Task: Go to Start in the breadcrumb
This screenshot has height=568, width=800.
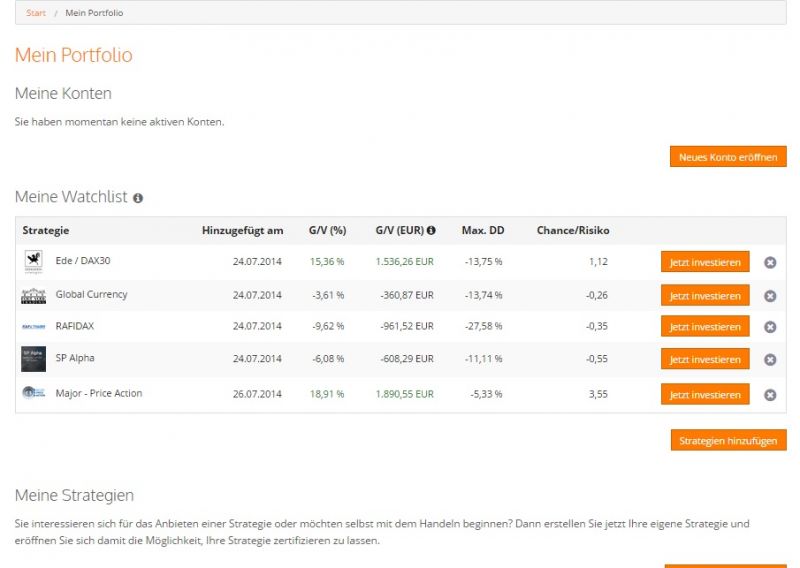Action: 35,13
